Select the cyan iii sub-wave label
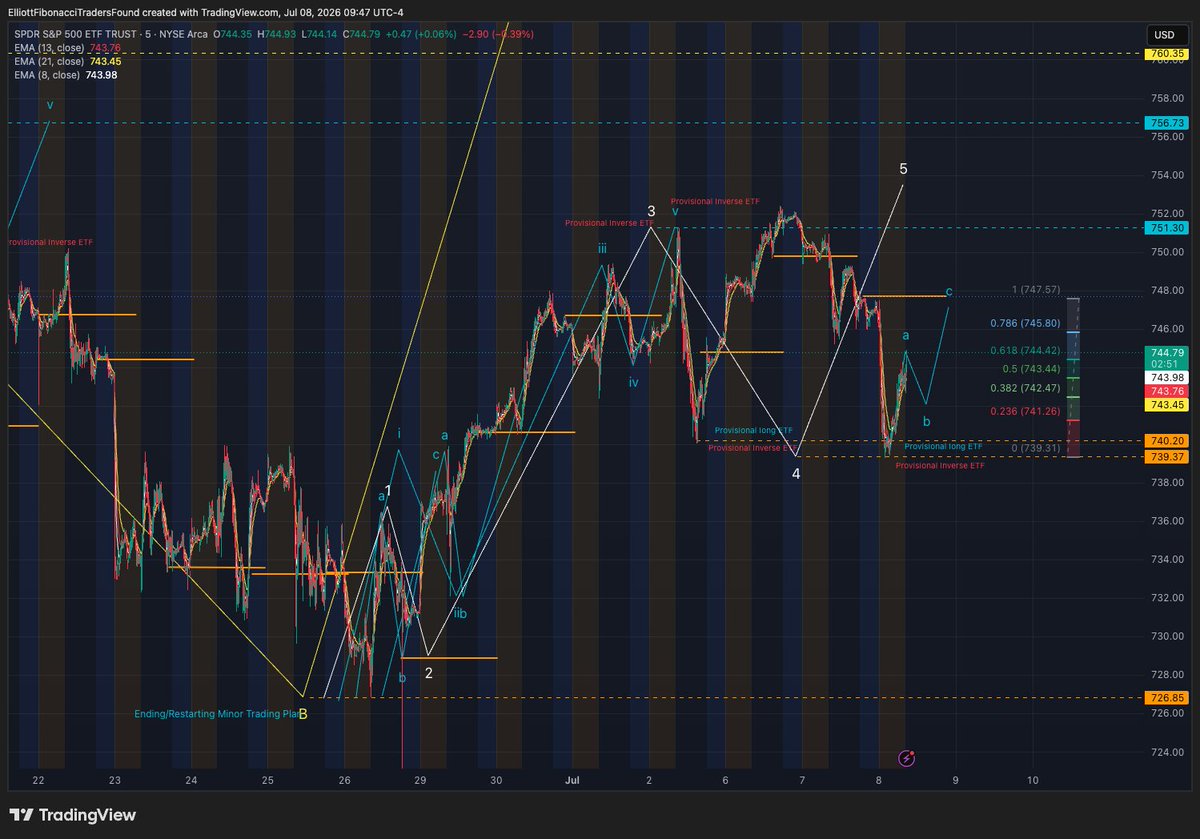This screenshot has height=839, width=1200. pos(602,248)
